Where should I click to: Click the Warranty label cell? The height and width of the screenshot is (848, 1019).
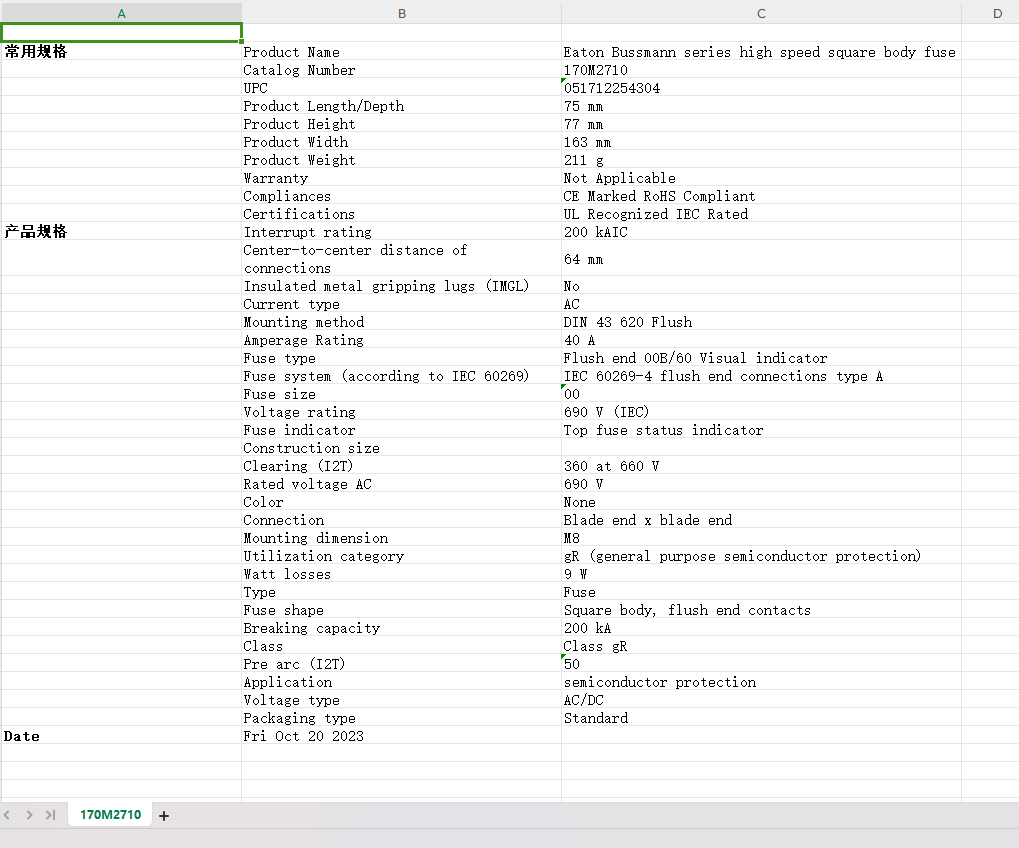pyautogui.click(x=402, y=177)
